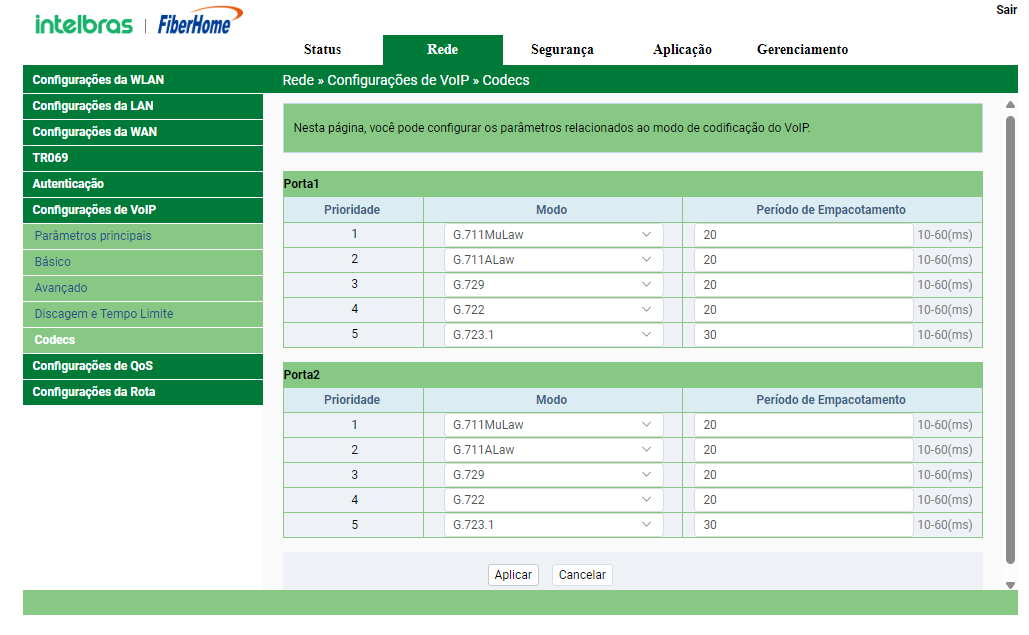Select the Codecs submenu item

[x=143, y=340]
